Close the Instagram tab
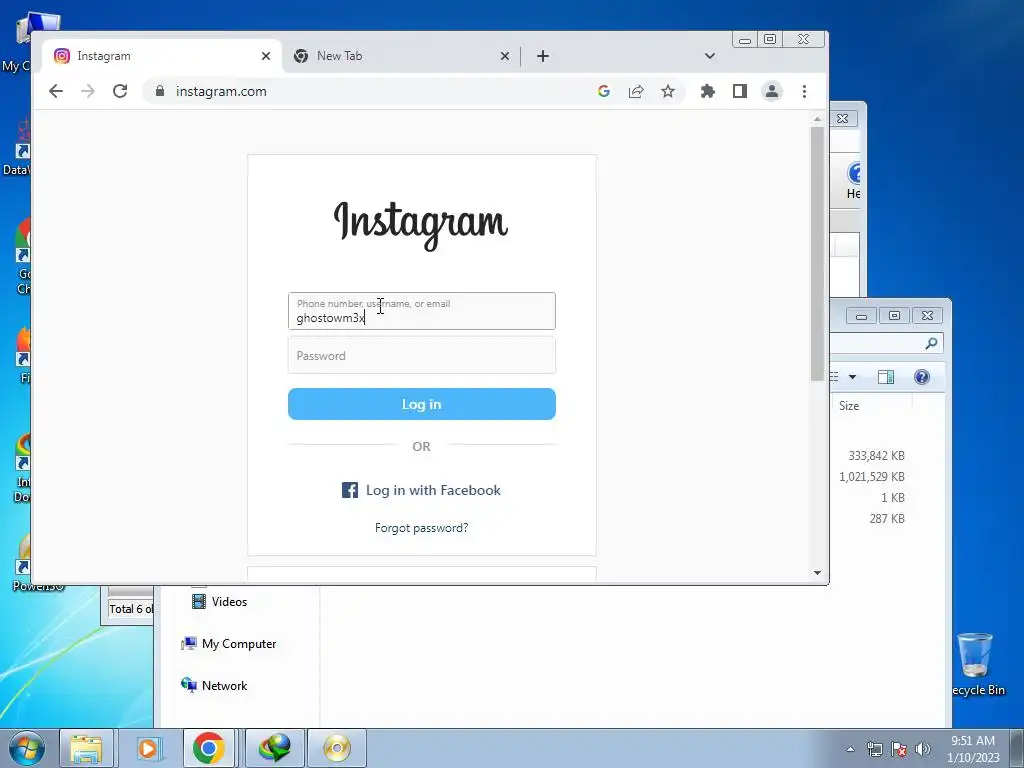Screen dimensions: 1024x768 [266, 56]
